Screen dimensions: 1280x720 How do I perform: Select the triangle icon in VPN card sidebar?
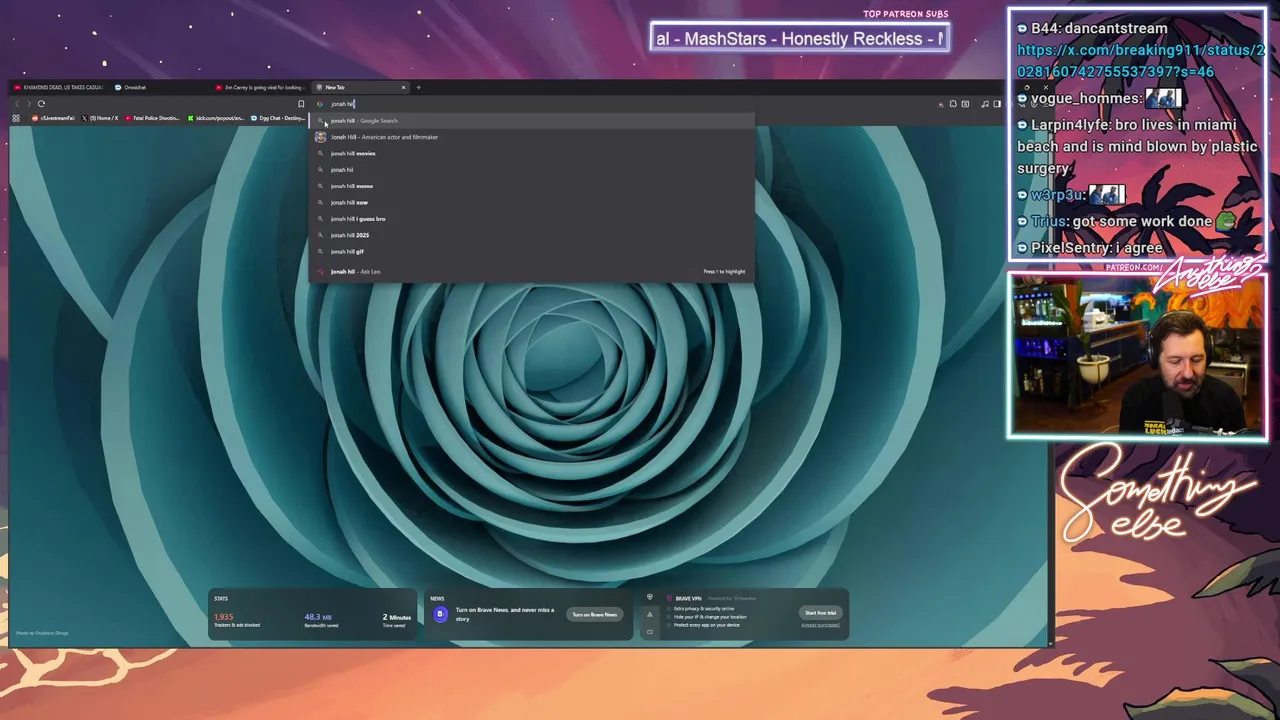click(649, 614)
